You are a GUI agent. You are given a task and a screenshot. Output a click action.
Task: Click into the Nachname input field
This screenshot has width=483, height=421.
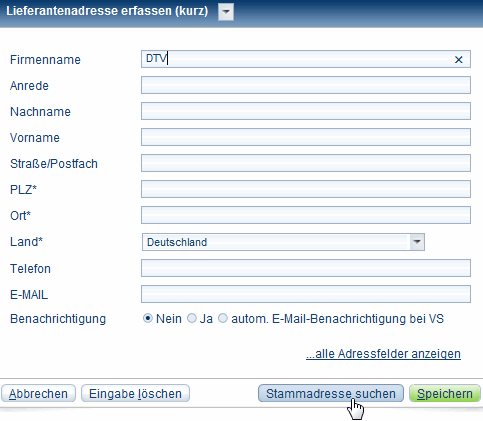click(306, 111)
